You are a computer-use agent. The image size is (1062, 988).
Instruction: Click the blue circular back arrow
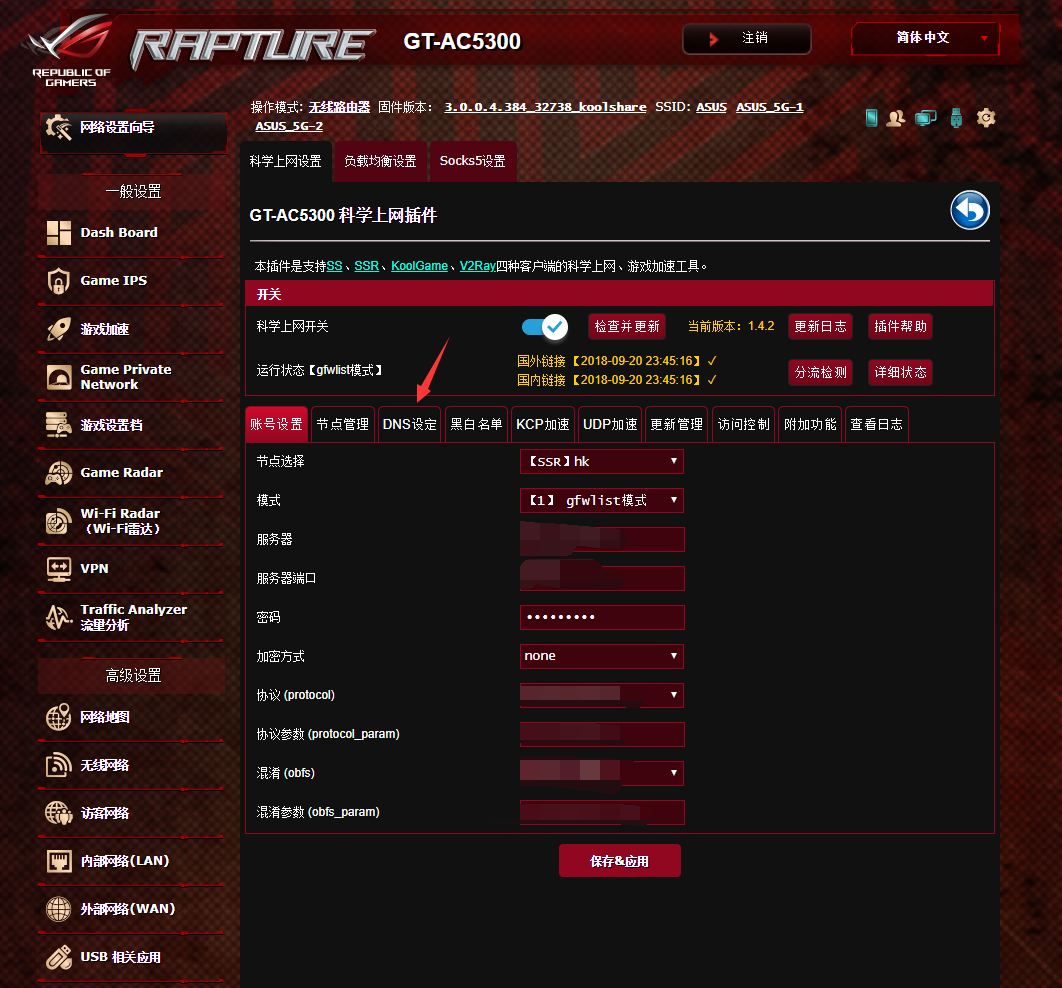coord(970,210)
